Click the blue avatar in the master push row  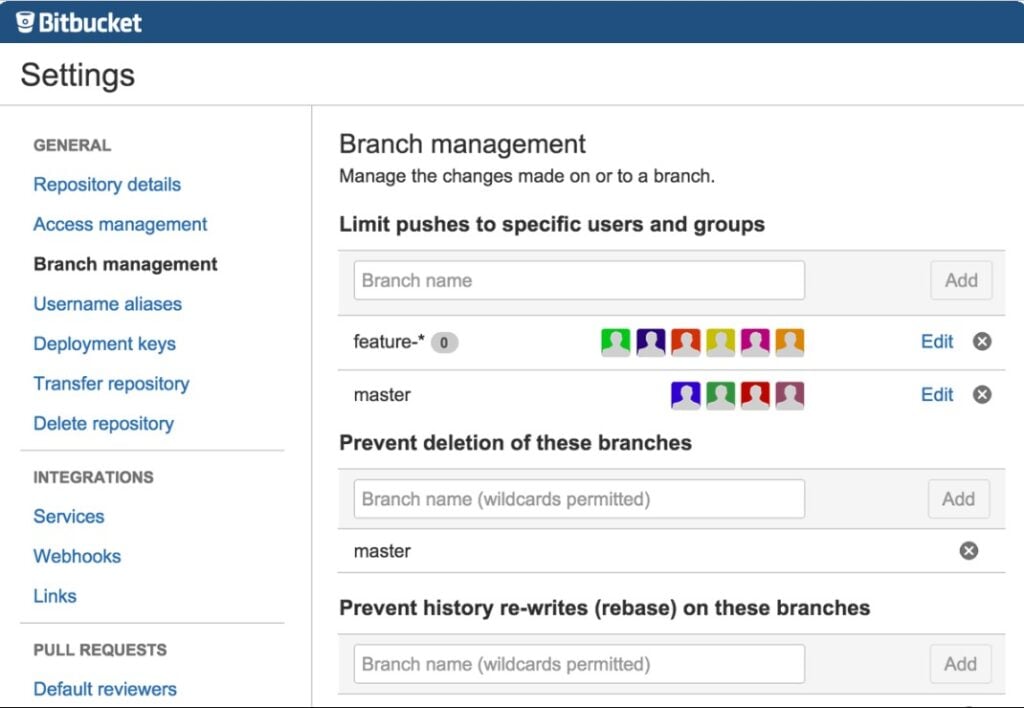point(686,395)
